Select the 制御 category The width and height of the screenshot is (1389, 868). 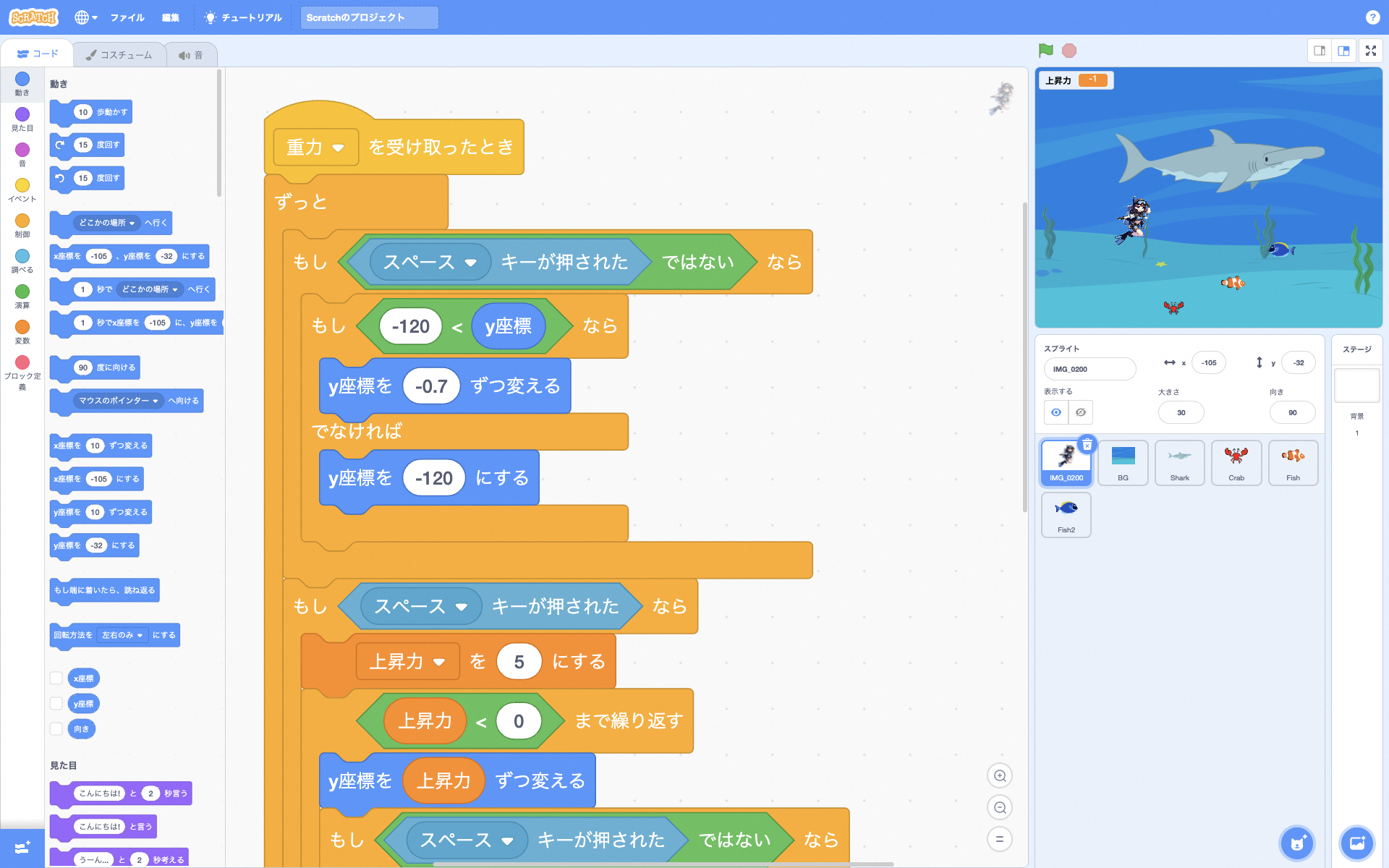(22, 225)
